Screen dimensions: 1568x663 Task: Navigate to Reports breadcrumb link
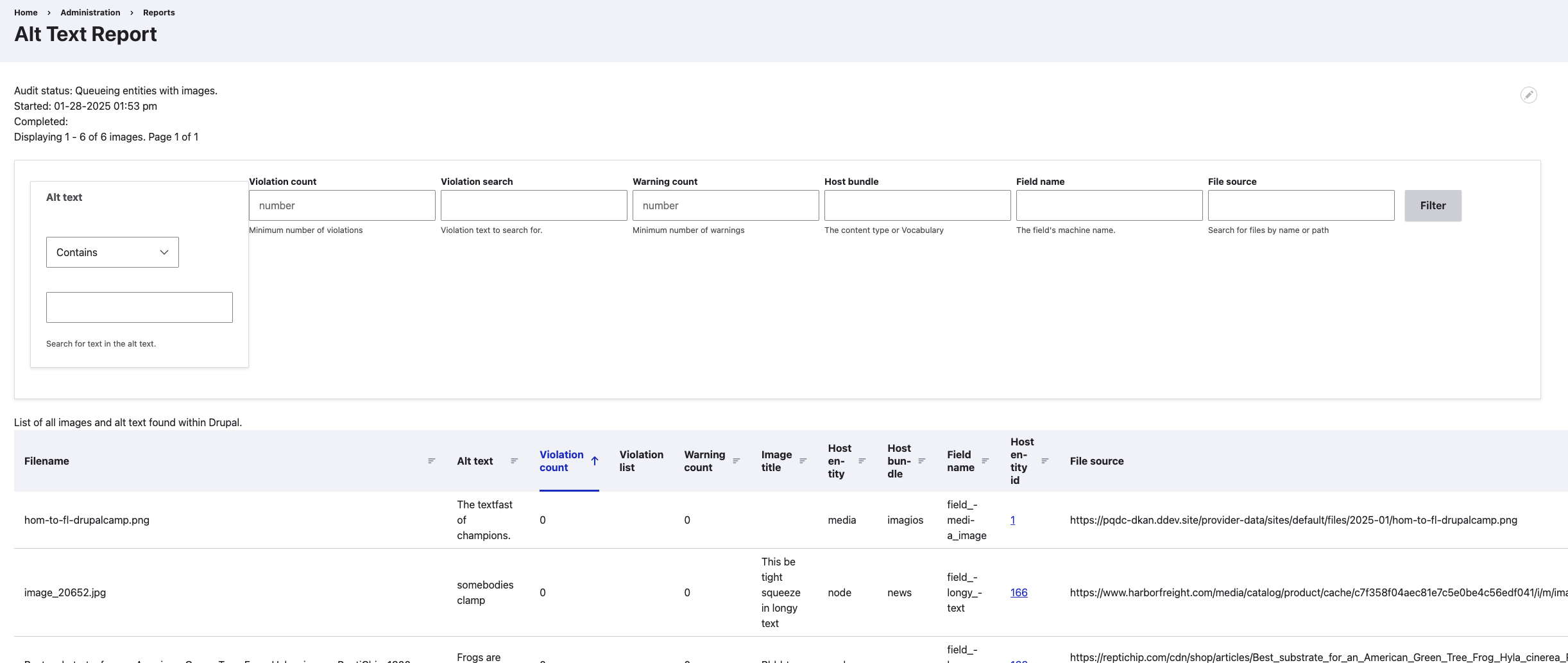tap(158, 12)
